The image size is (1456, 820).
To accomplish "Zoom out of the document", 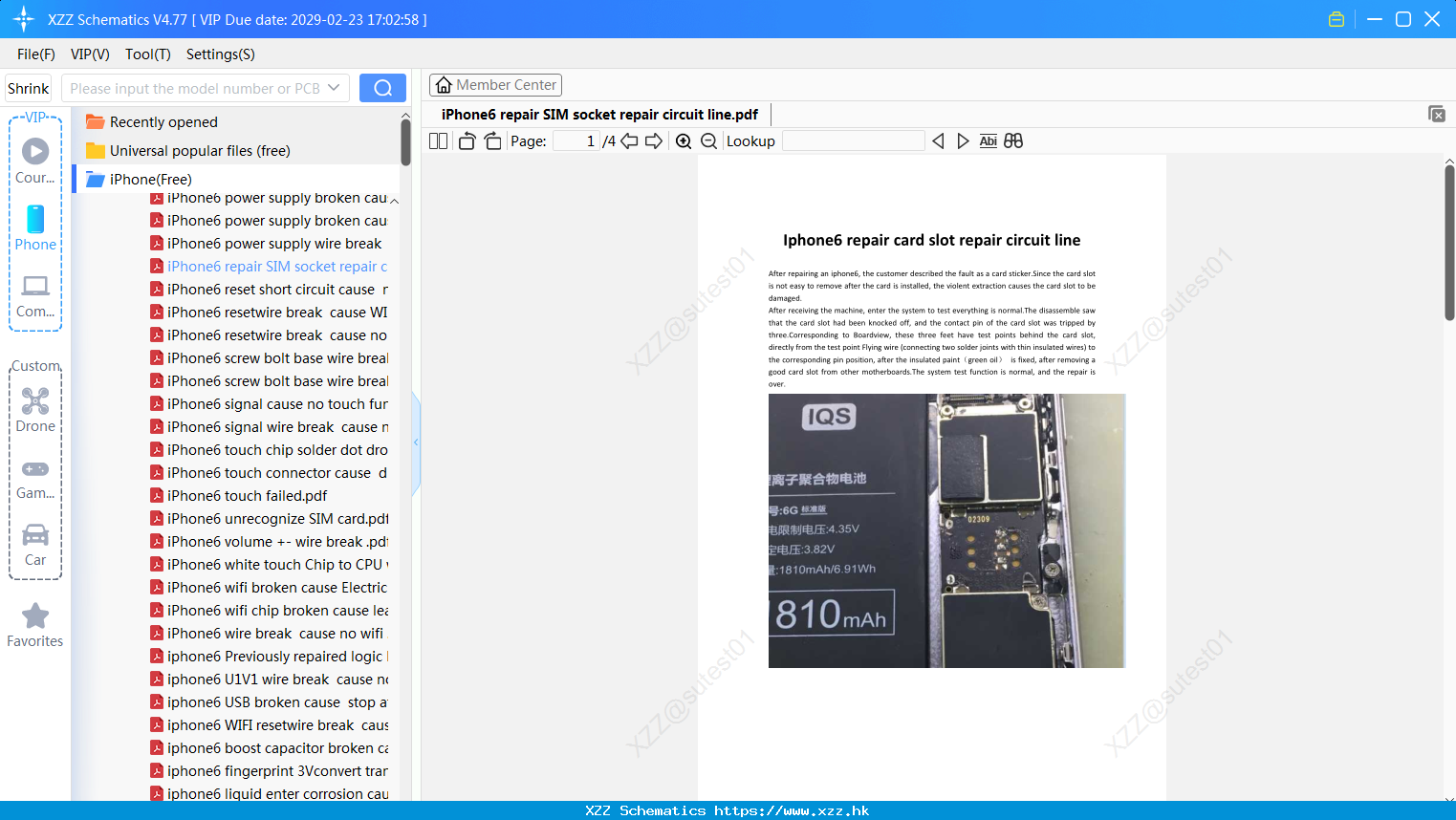I will [708, 141].
